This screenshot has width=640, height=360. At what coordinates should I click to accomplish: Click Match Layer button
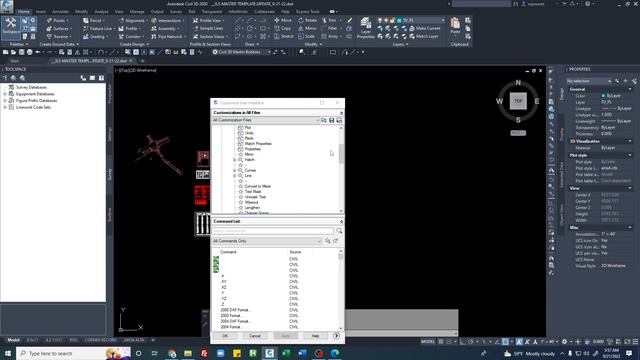424,36
